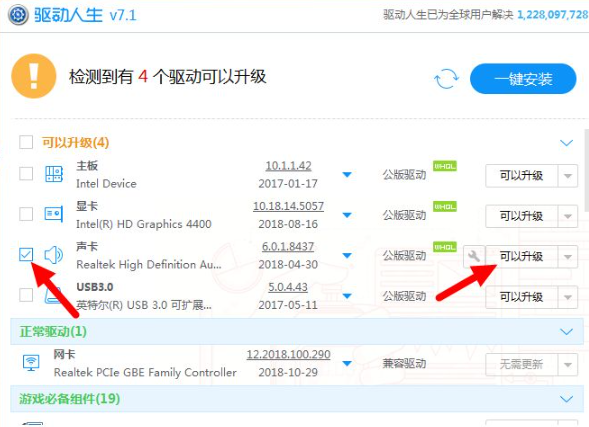The height and width of the screenshot is (427, 589).
Task: Expand the 游戏必备组件(19) section chevron
Action: 566,399
